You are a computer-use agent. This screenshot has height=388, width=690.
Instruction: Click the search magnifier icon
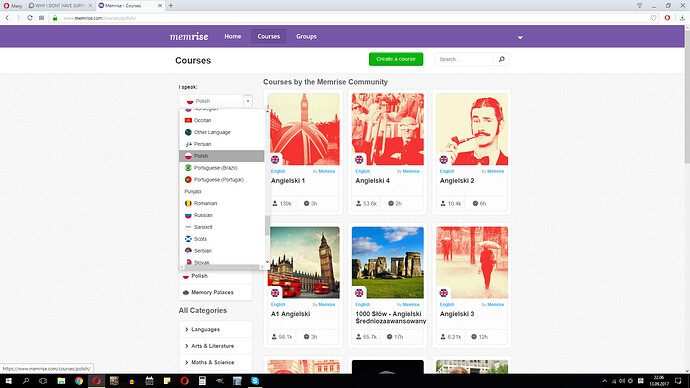coord(501,59)
